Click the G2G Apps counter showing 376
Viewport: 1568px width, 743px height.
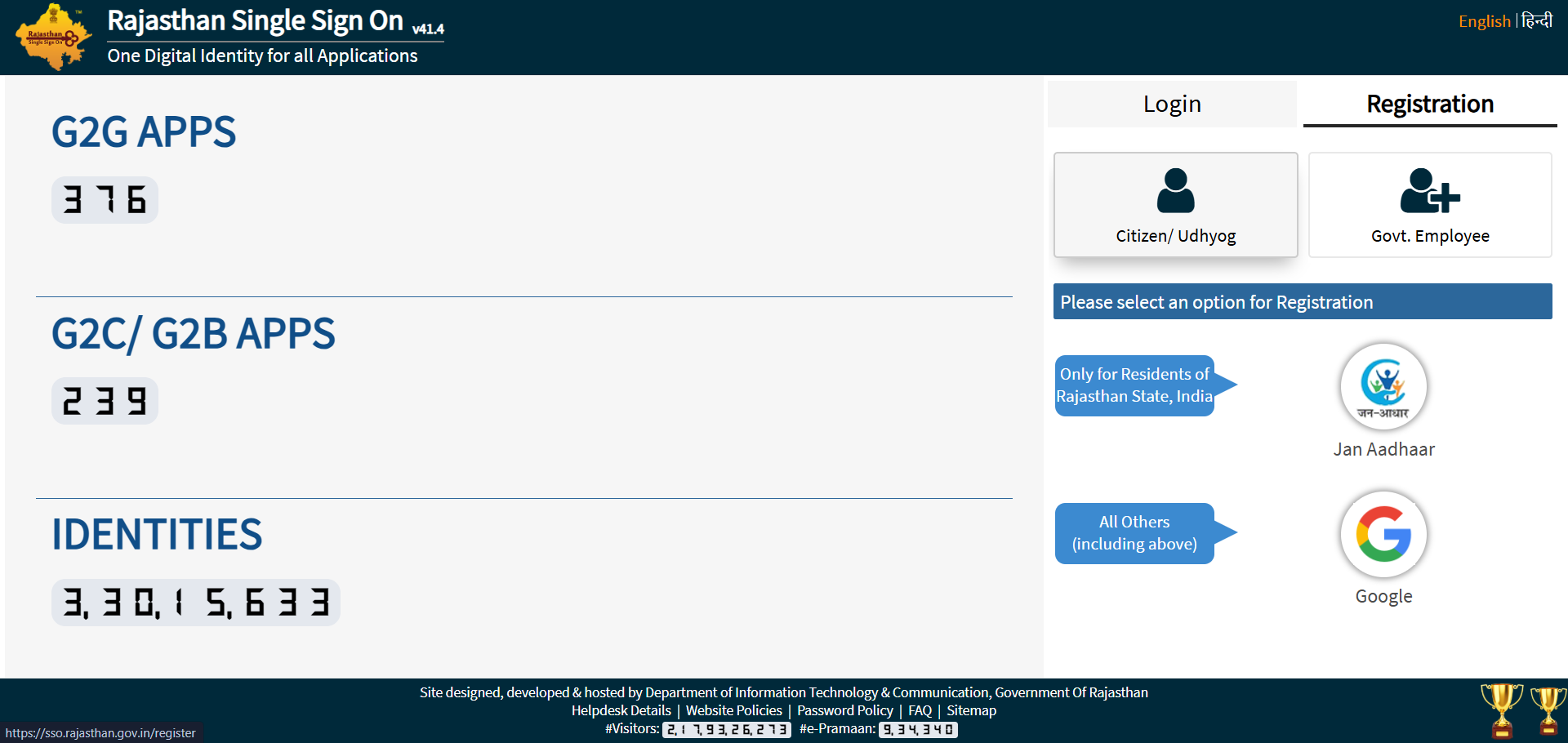tap(105, 200)
